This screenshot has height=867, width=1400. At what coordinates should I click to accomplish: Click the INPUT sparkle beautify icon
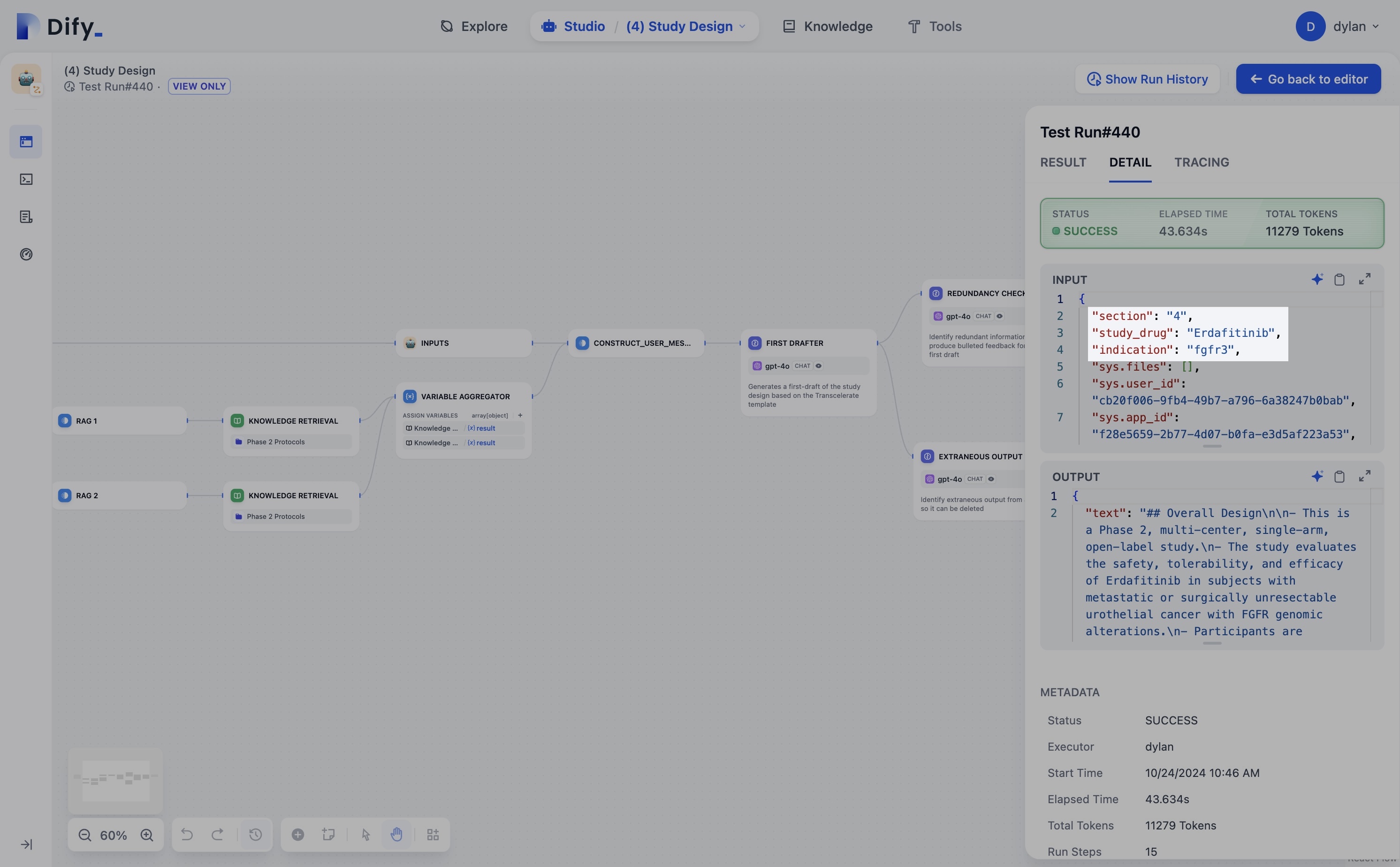(x=1317, y=279)
